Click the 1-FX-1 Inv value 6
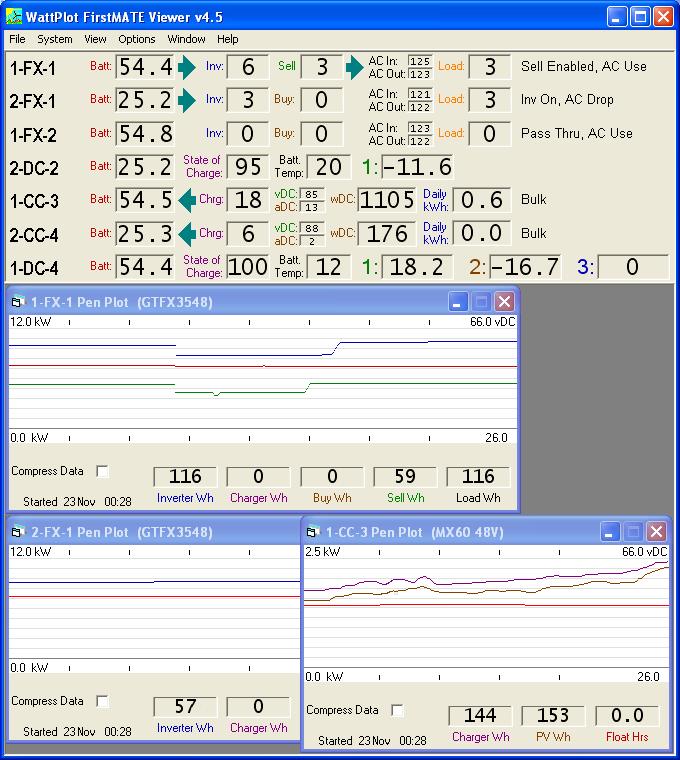This screenshot has height=760, width=680. point(248,67)
